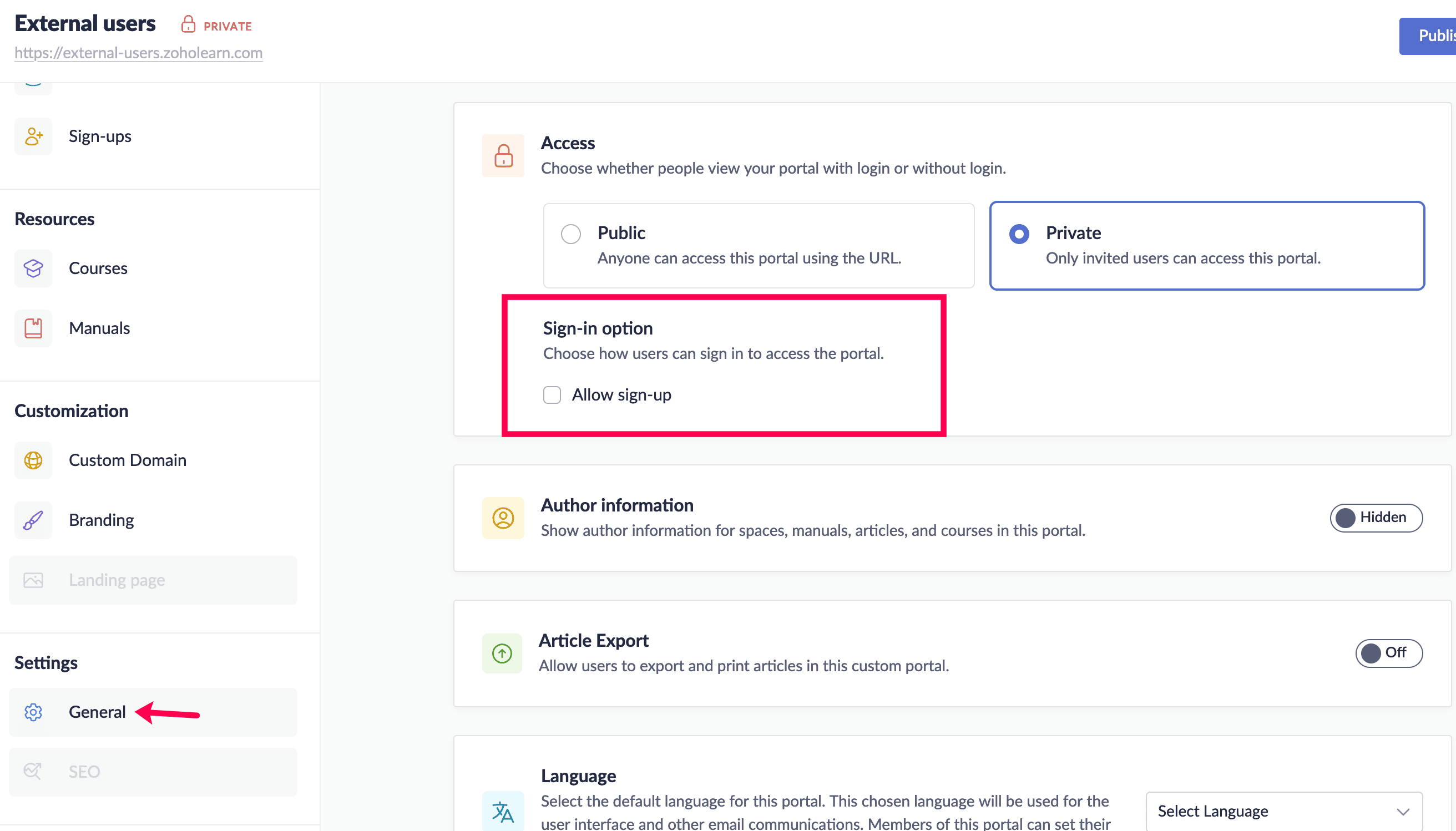
Task: Turn on the Article Export toggle
Action: coord(1388,653)
